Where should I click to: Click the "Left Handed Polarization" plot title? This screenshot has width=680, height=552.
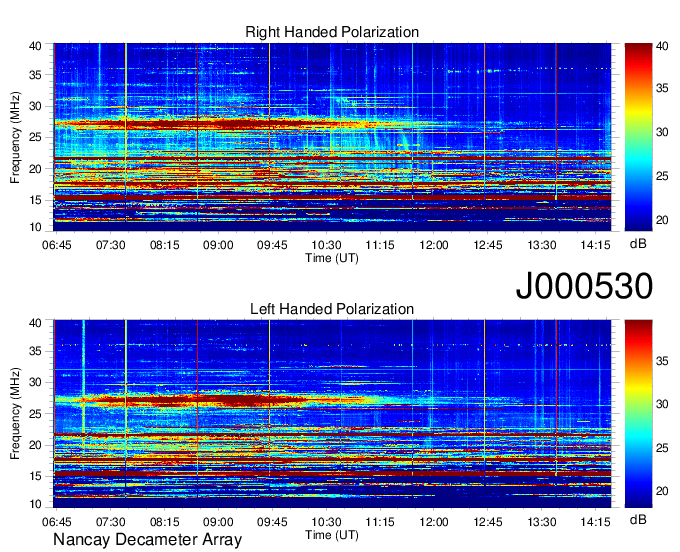[x=332, y=309]
